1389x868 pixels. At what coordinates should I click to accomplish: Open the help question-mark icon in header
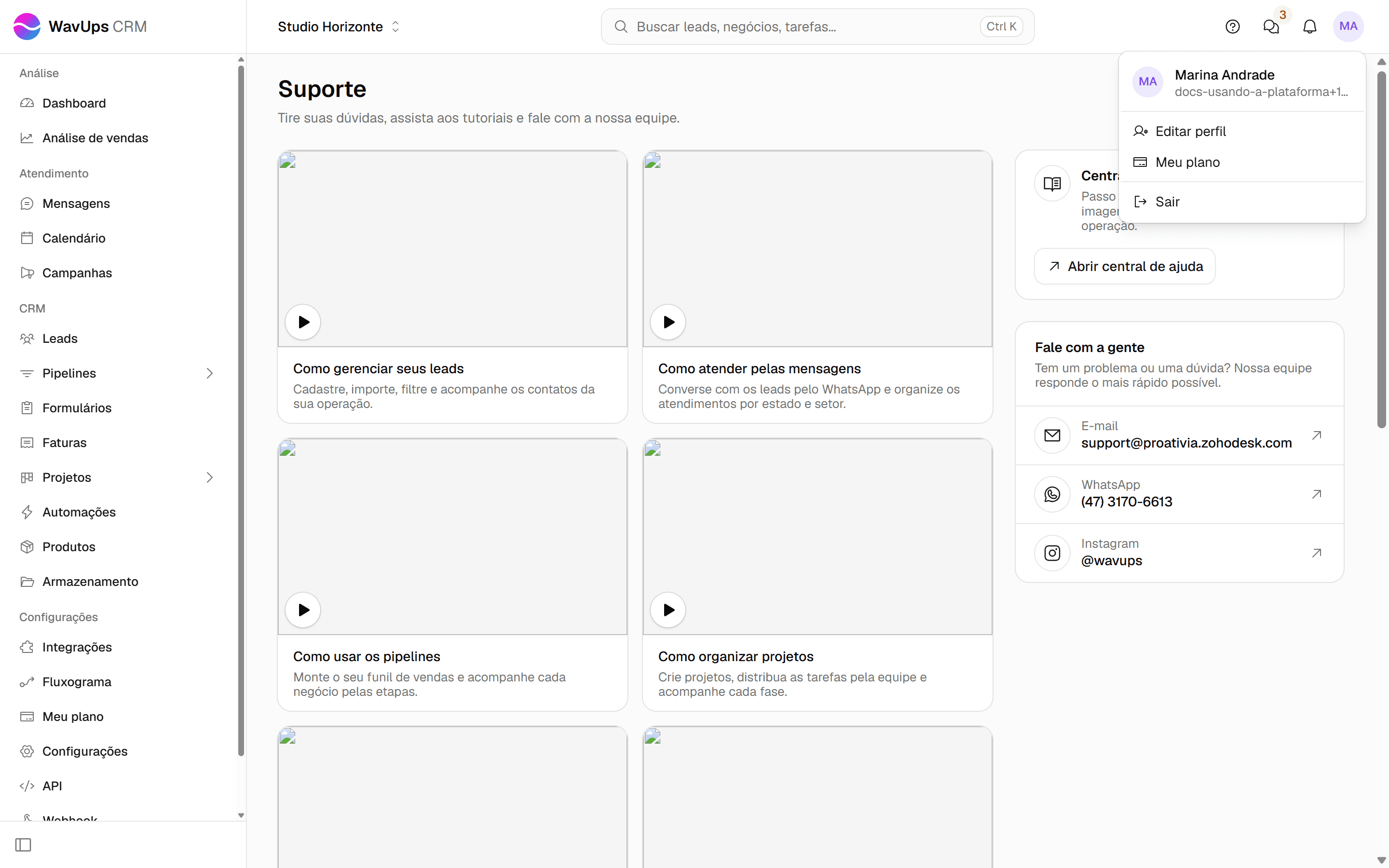click(x=1232, y=27)
